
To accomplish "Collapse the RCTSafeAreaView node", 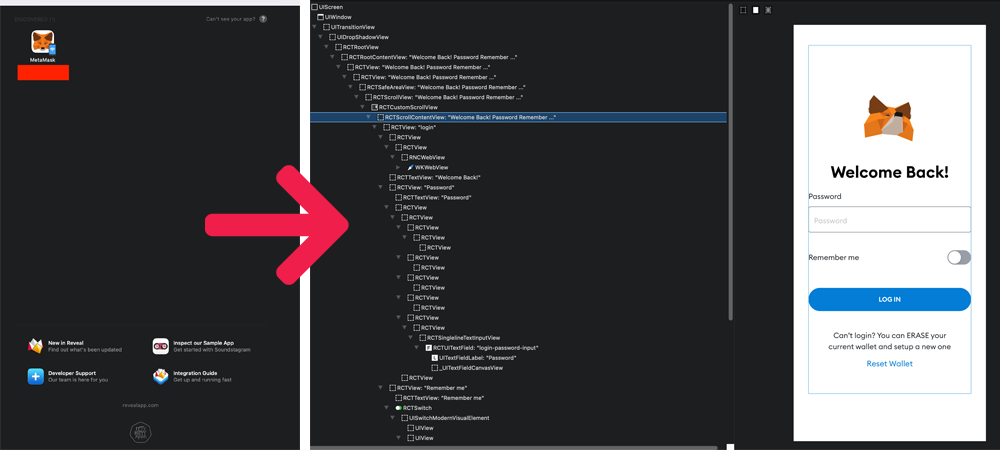I will coord(351,87).
